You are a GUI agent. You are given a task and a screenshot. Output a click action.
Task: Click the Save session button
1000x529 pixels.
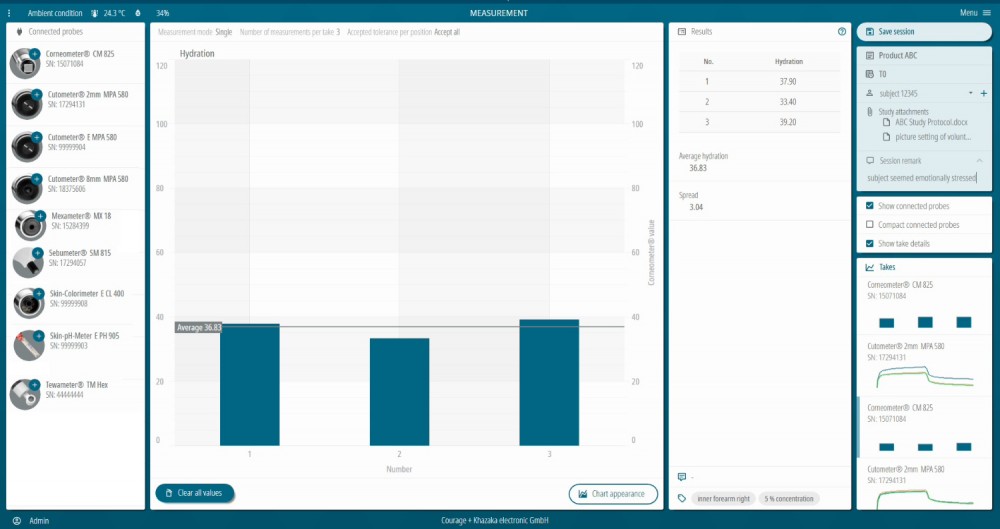point(924,32)
